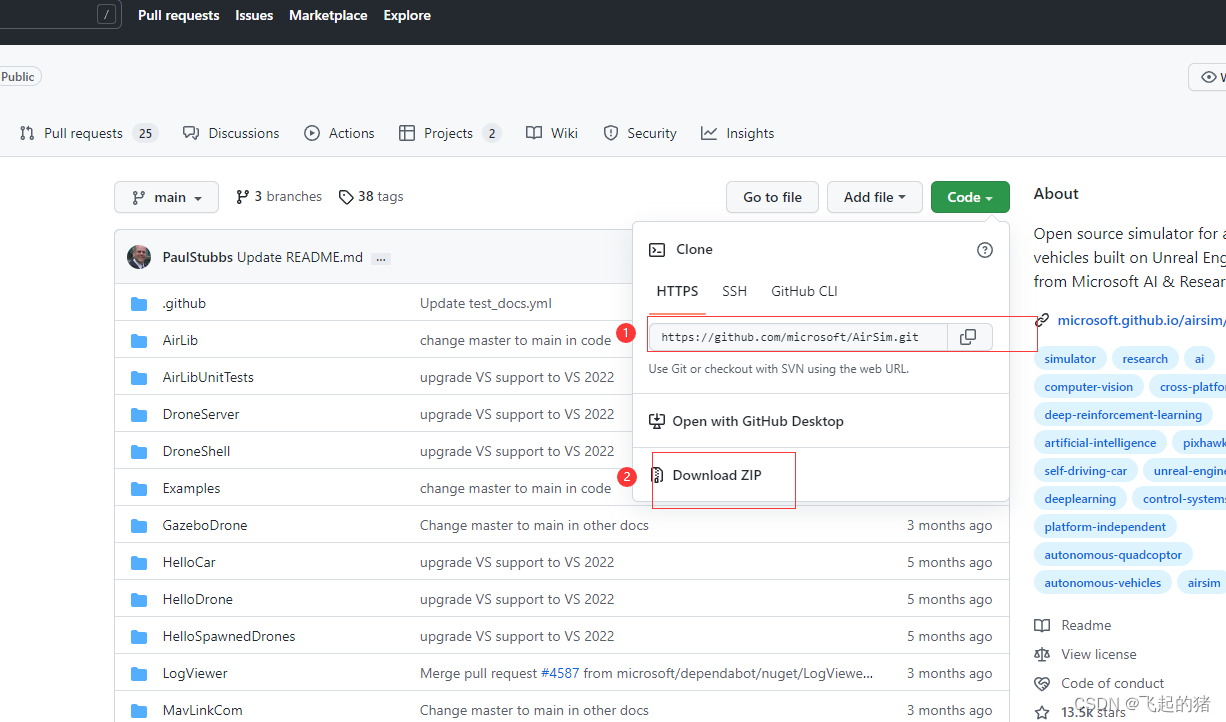The image size is (1226, 722).
Task: Click HelloDrone folder icon
Action: tap(139, 599)
